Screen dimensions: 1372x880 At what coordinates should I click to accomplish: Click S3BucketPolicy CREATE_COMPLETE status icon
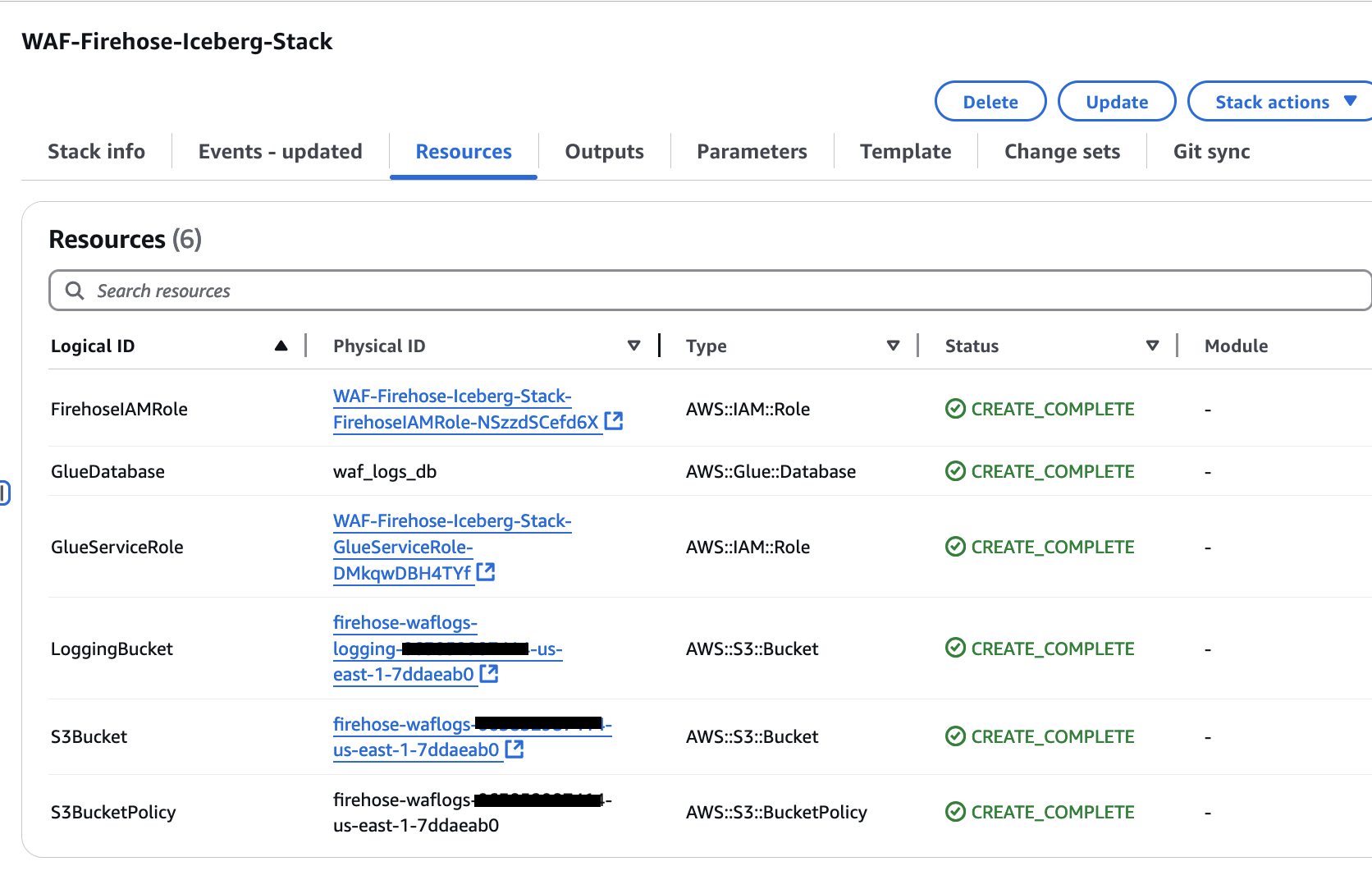coord(955,812)
